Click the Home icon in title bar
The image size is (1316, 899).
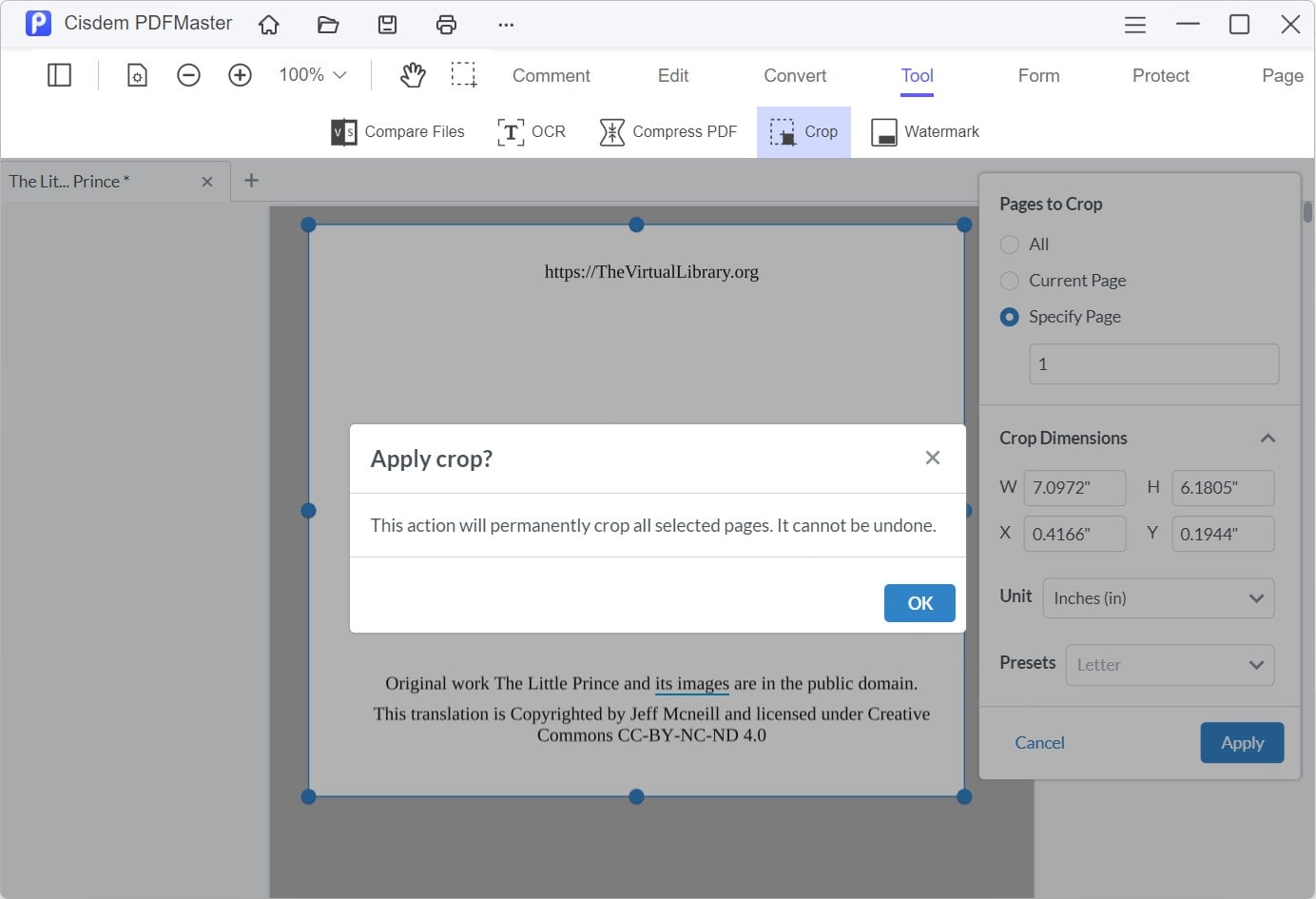click(x=269, y=25)
